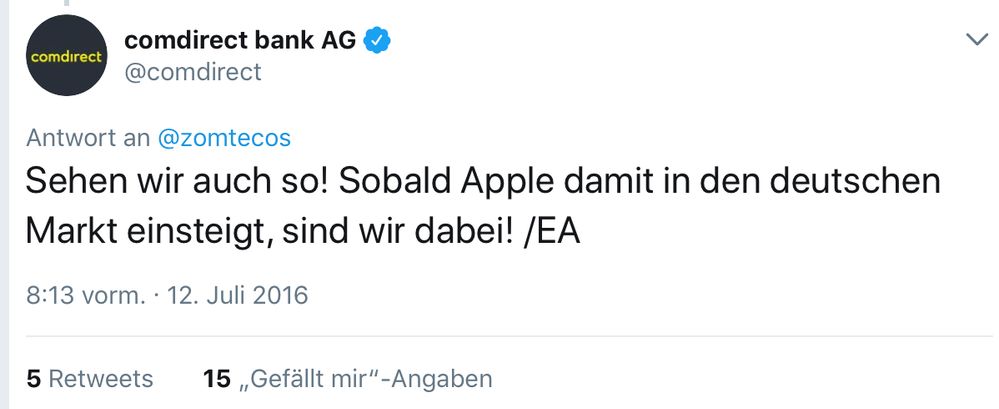The height and width of the screenshot is (409, 999).
Task: Click the likes count number 15
Action: point(217,379)
